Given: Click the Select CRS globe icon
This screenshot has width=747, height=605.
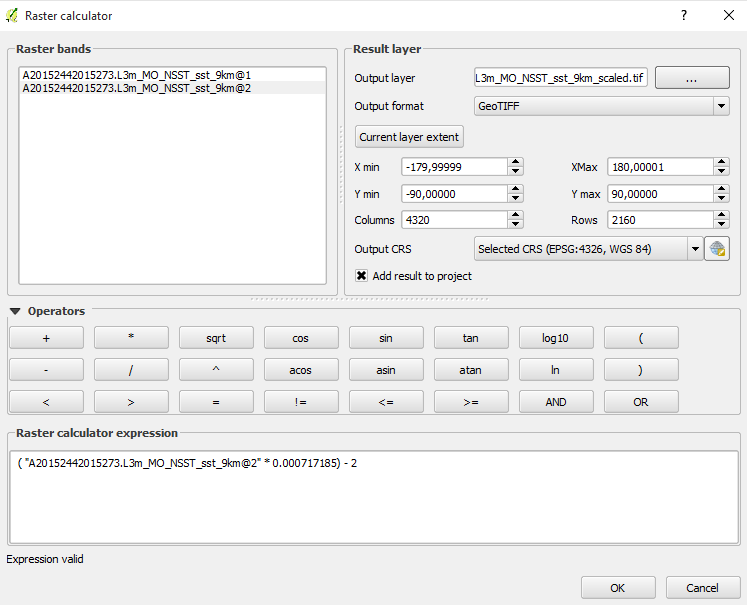Looking at the screenshot, I should coord(716,249).
